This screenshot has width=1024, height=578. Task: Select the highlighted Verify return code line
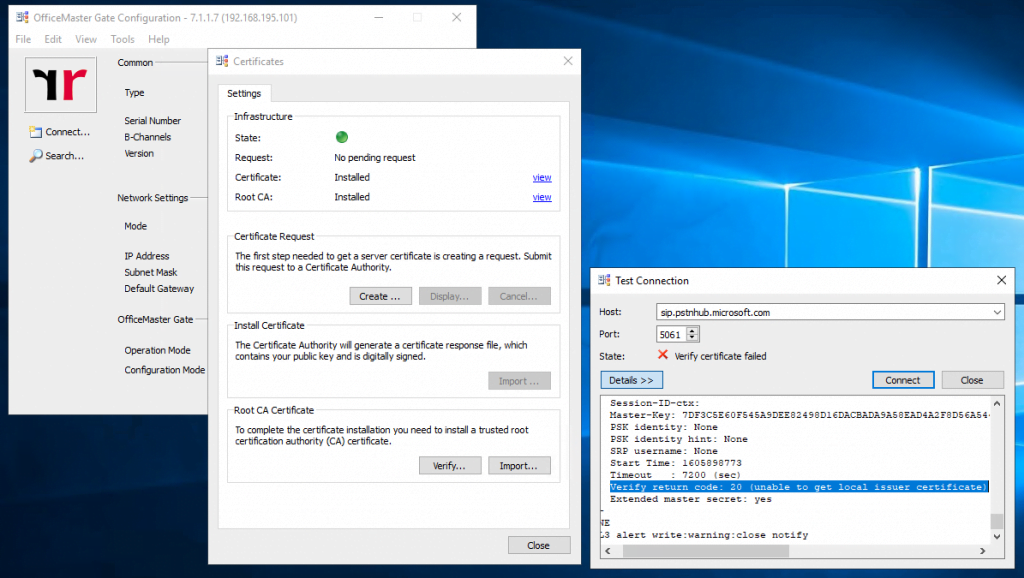[799, 487]
